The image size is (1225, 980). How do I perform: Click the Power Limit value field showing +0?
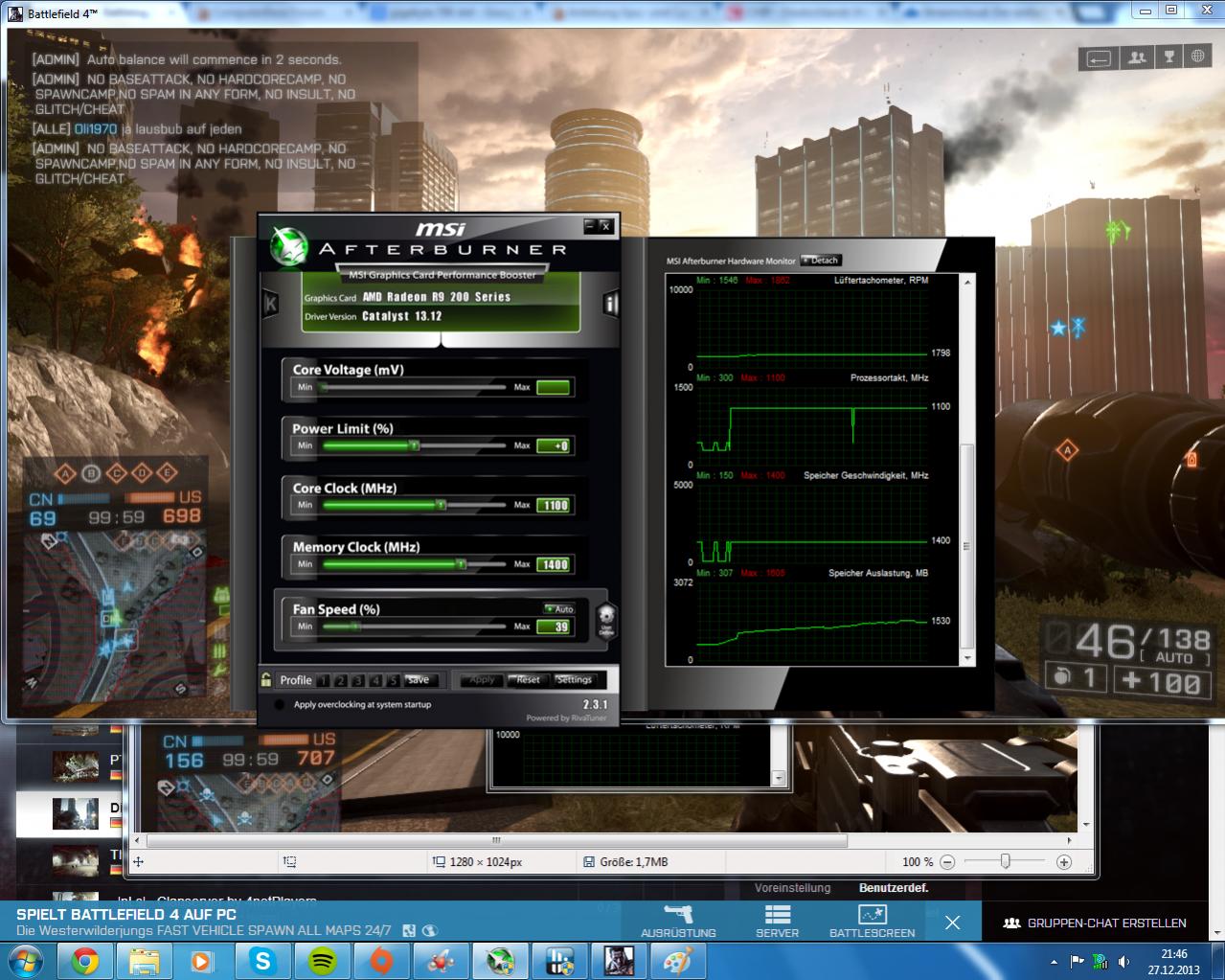click(555, 446)
